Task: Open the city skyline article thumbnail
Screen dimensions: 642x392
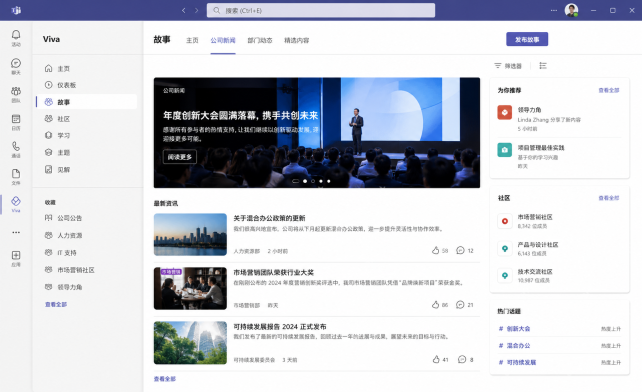Action: [x=190, y=234]
